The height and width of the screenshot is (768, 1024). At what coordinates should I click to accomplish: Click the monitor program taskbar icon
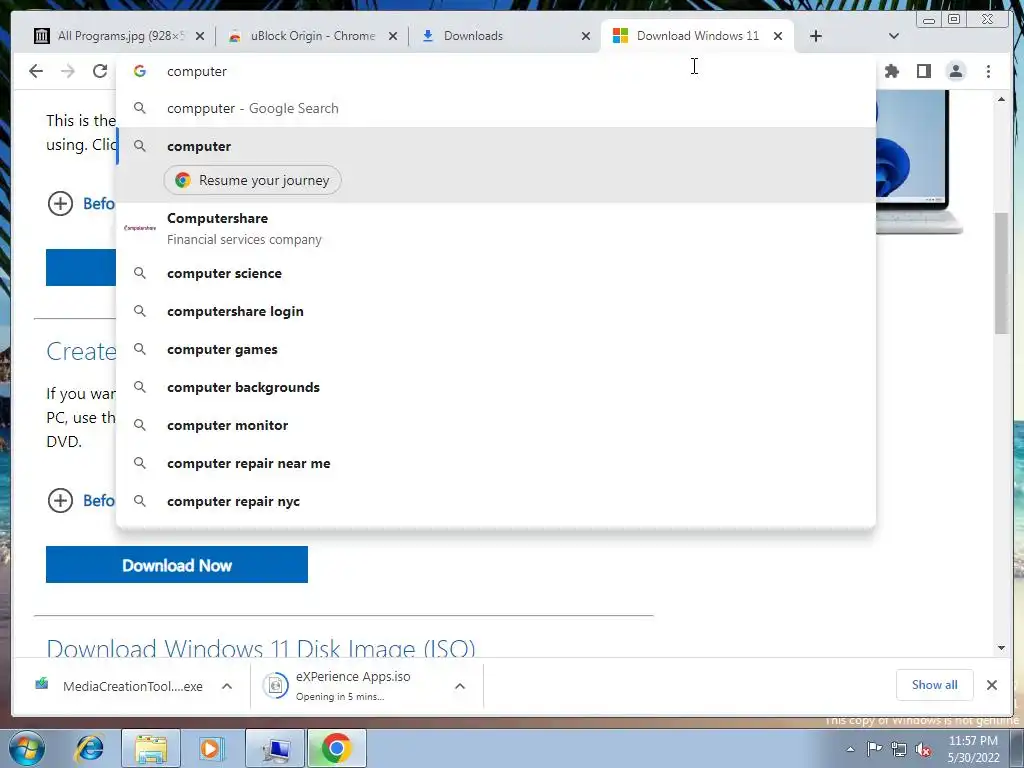coord(275,748)
